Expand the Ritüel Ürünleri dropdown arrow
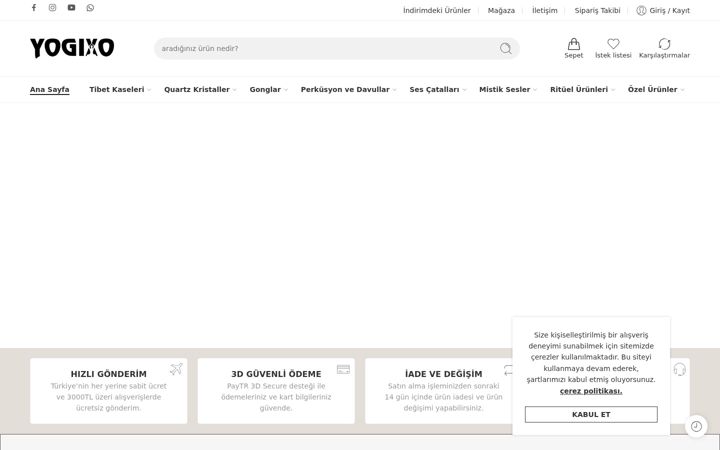 613,90
